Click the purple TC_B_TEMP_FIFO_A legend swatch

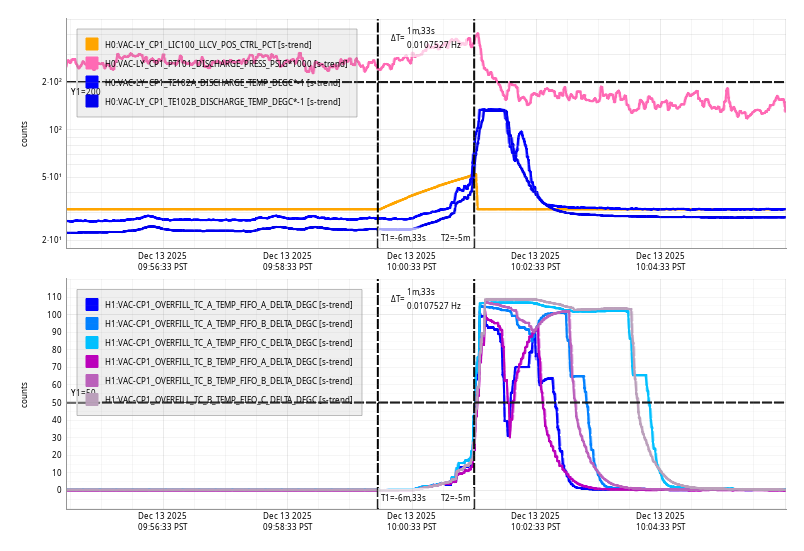[92, 361]
